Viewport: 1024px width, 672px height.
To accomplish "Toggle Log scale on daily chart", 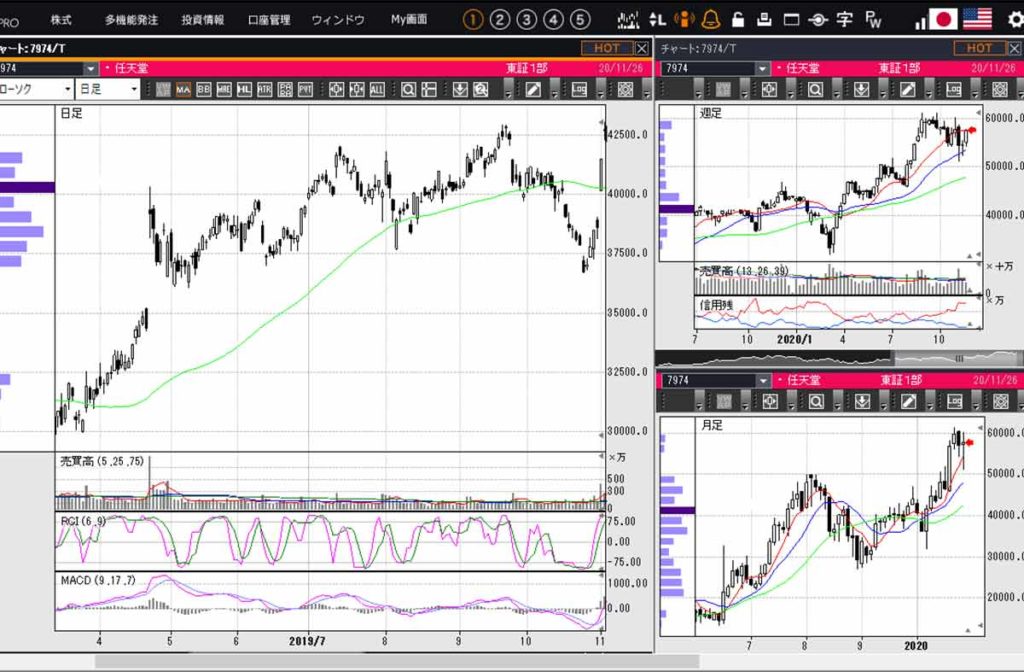I will tap(579, 89).
